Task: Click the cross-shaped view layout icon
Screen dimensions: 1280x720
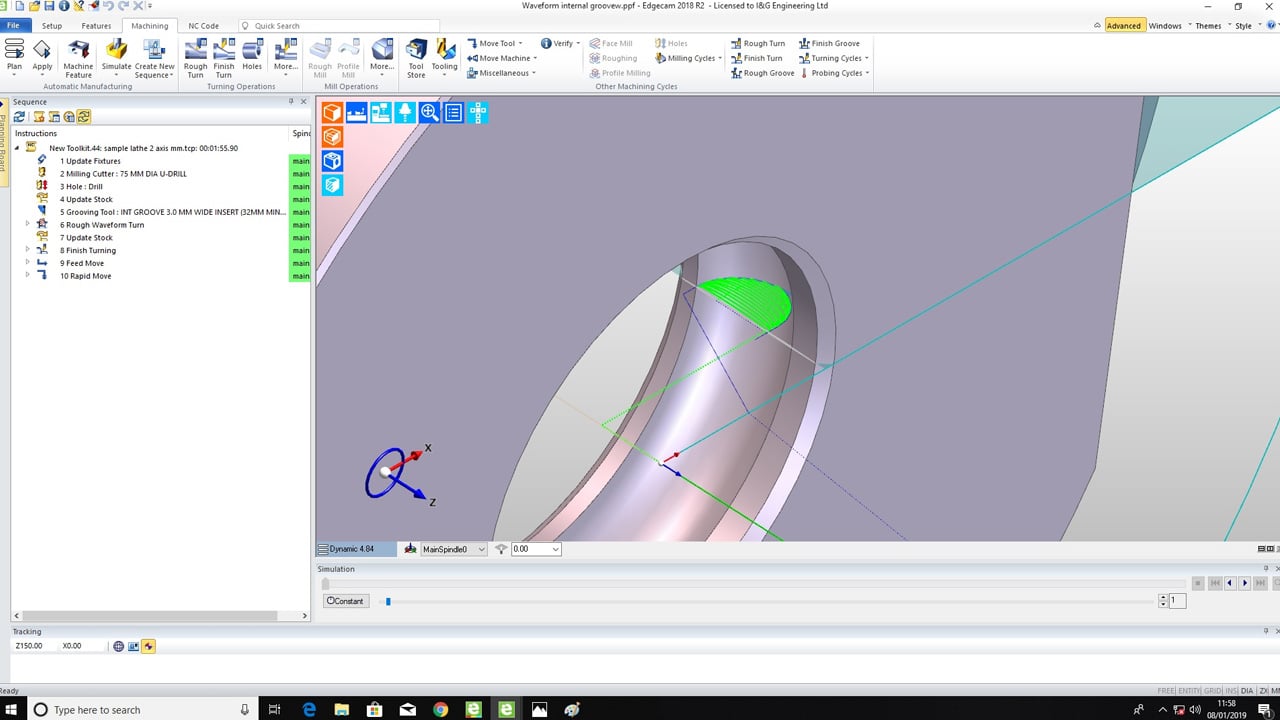Action: coord(478,113)
